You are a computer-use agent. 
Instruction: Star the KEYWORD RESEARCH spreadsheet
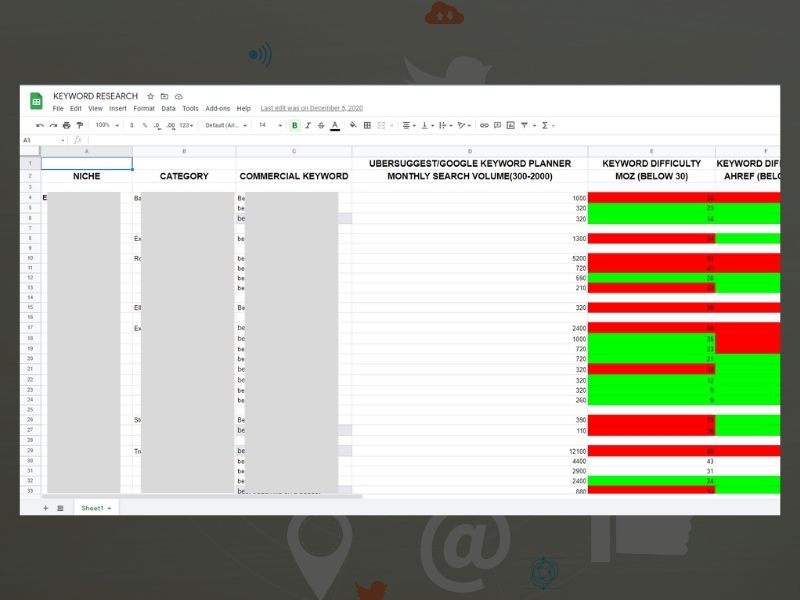pos(150,94)
